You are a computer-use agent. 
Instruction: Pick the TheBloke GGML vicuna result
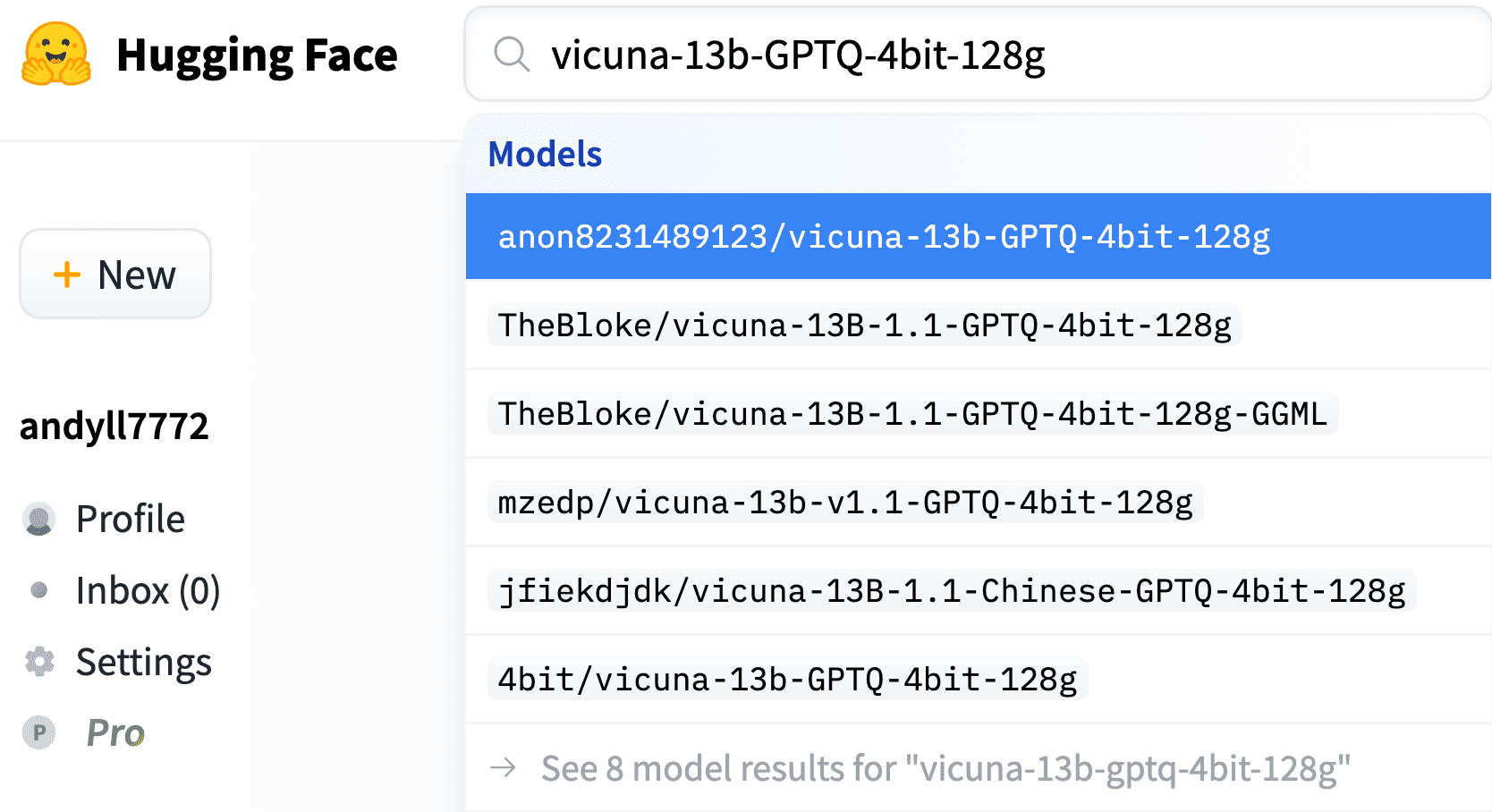click(912, 414)
